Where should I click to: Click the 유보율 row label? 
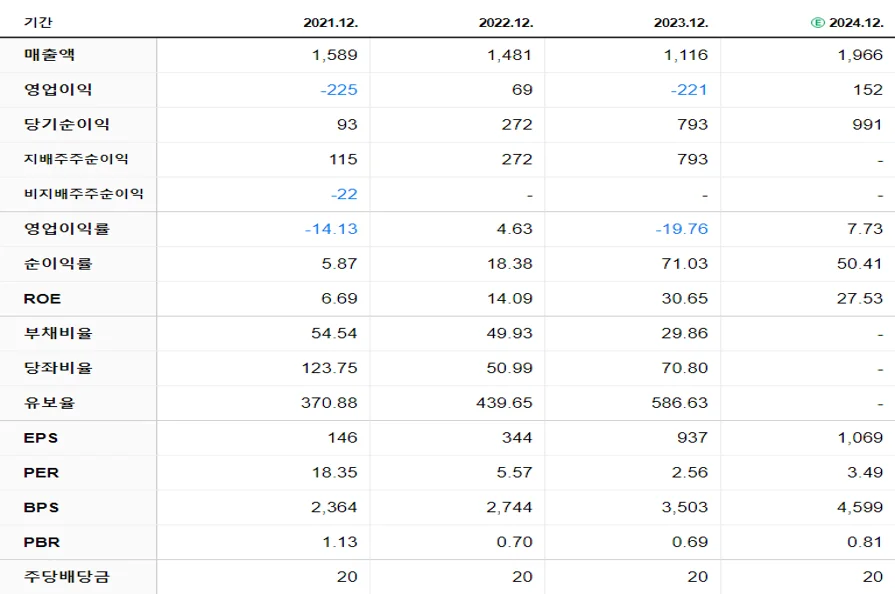[x=49, y=403]
